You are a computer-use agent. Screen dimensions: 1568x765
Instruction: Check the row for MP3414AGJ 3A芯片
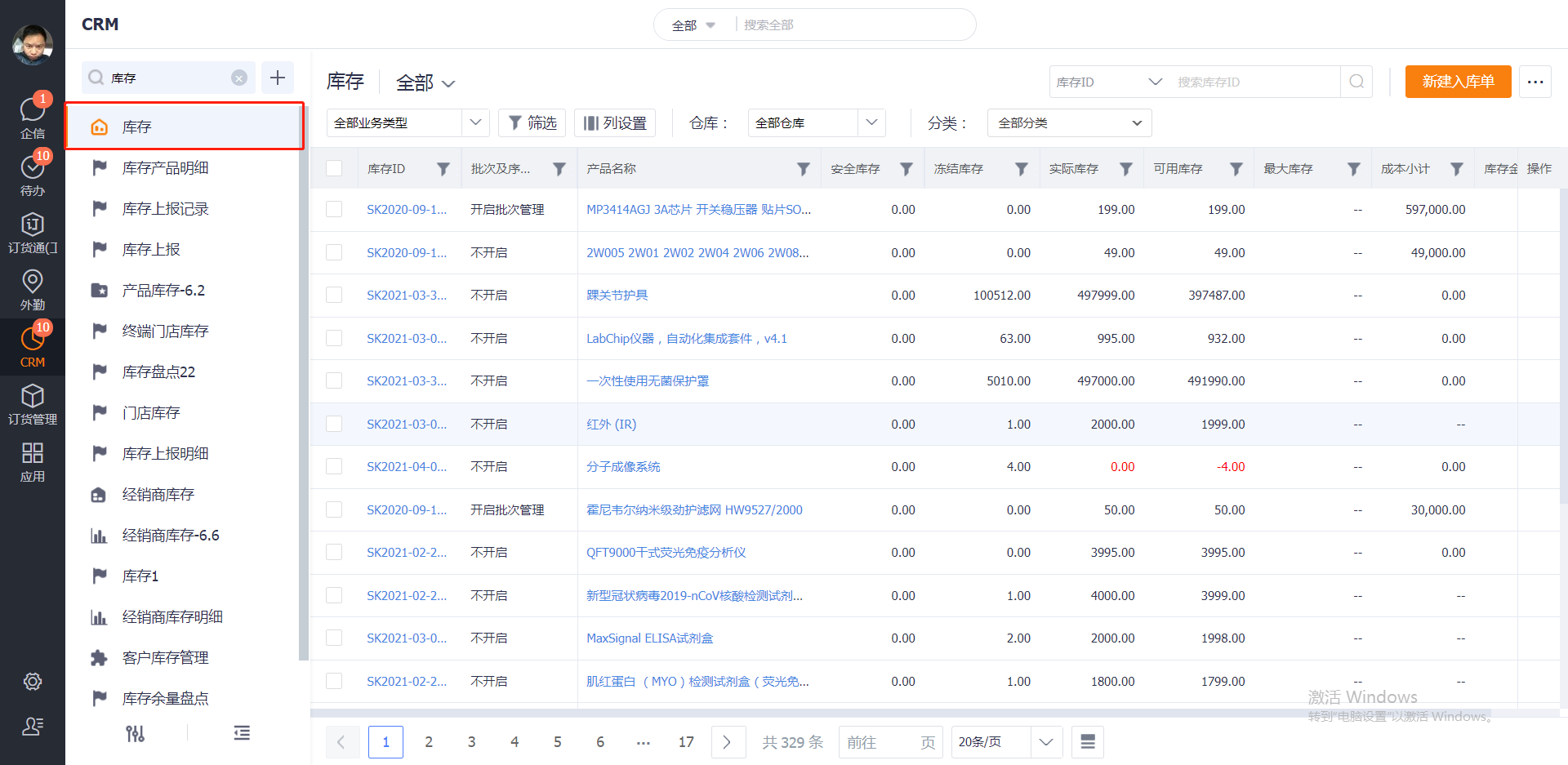pyautogui.click(x=334, y=209)
